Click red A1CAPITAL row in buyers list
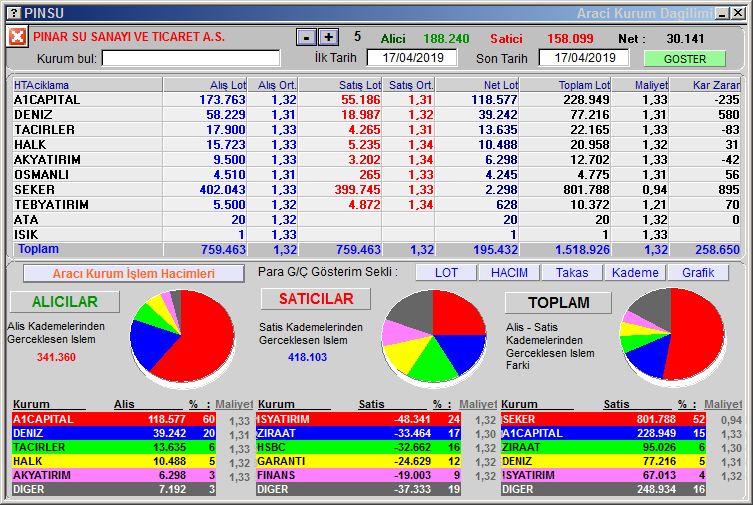Screen dimensions: 753x505 pyautogui.click(x=114, y=419)
